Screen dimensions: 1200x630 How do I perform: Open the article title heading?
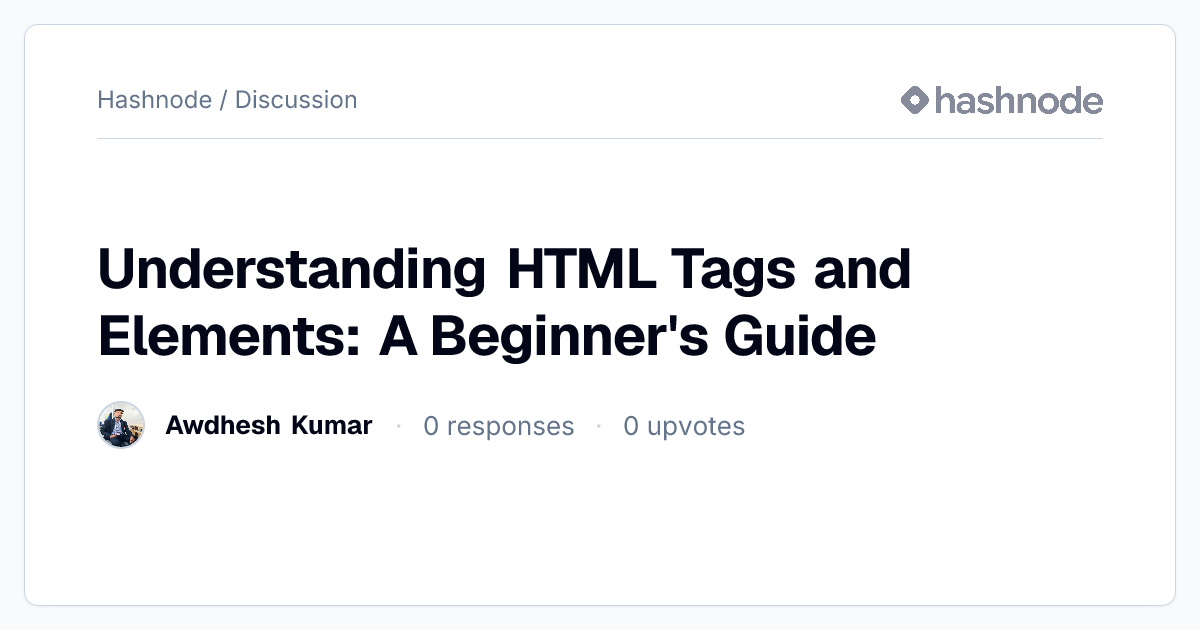pyautogui.click(x=505, y=303)
